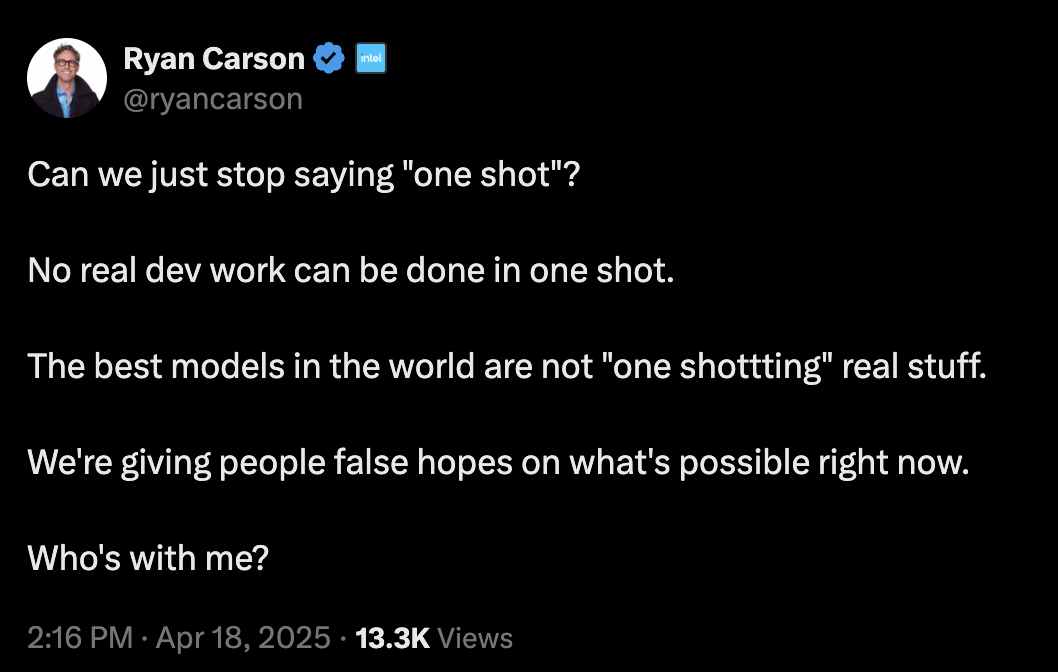Open the Ryan Carson display name link
Viewport: 1058px width, 672px height.
pos(214,59)
